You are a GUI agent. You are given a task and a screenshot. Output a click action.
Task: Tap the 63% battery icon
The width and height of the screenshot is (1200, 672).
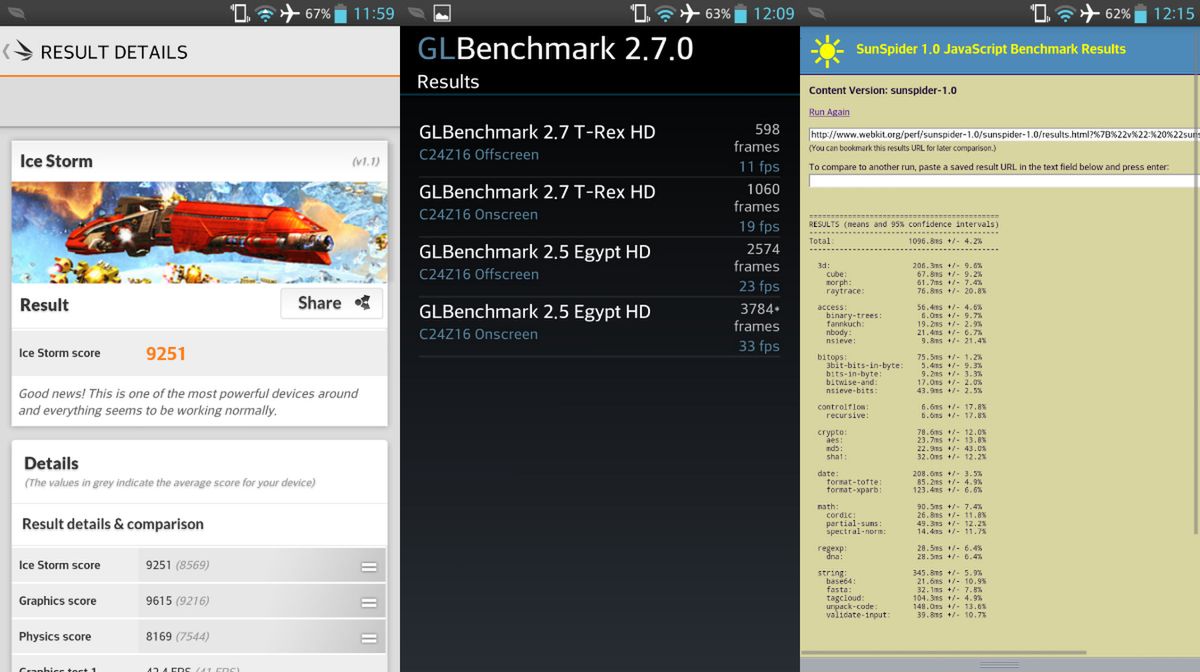(741, 13)
